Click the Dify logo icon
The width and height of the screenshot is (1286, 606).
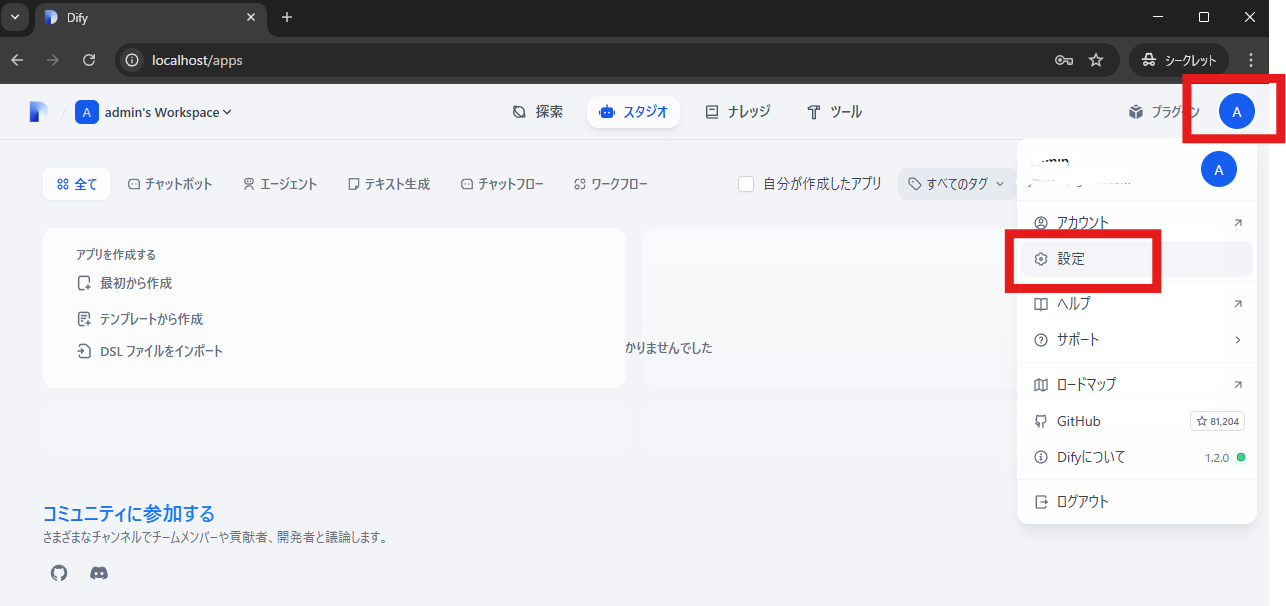tap(38, 112)
